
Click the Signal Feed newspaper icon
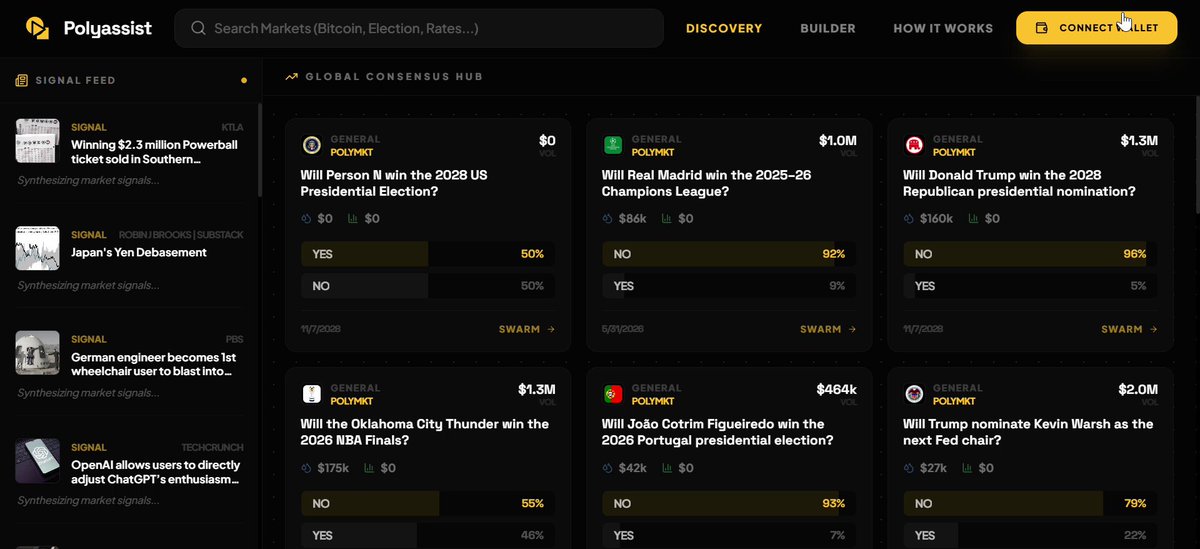[21, 80]
